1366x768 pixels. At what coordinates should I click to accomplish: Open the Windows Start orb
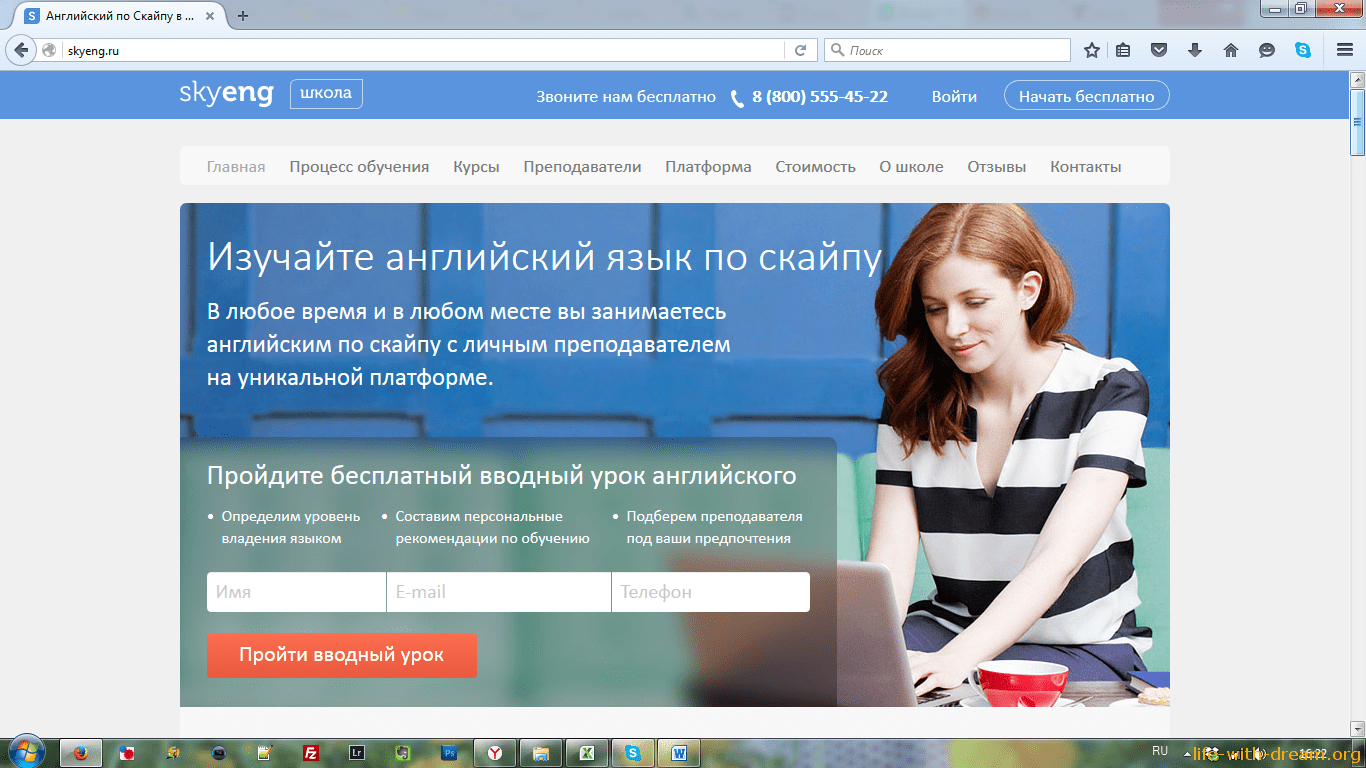(x=25, y=752)
